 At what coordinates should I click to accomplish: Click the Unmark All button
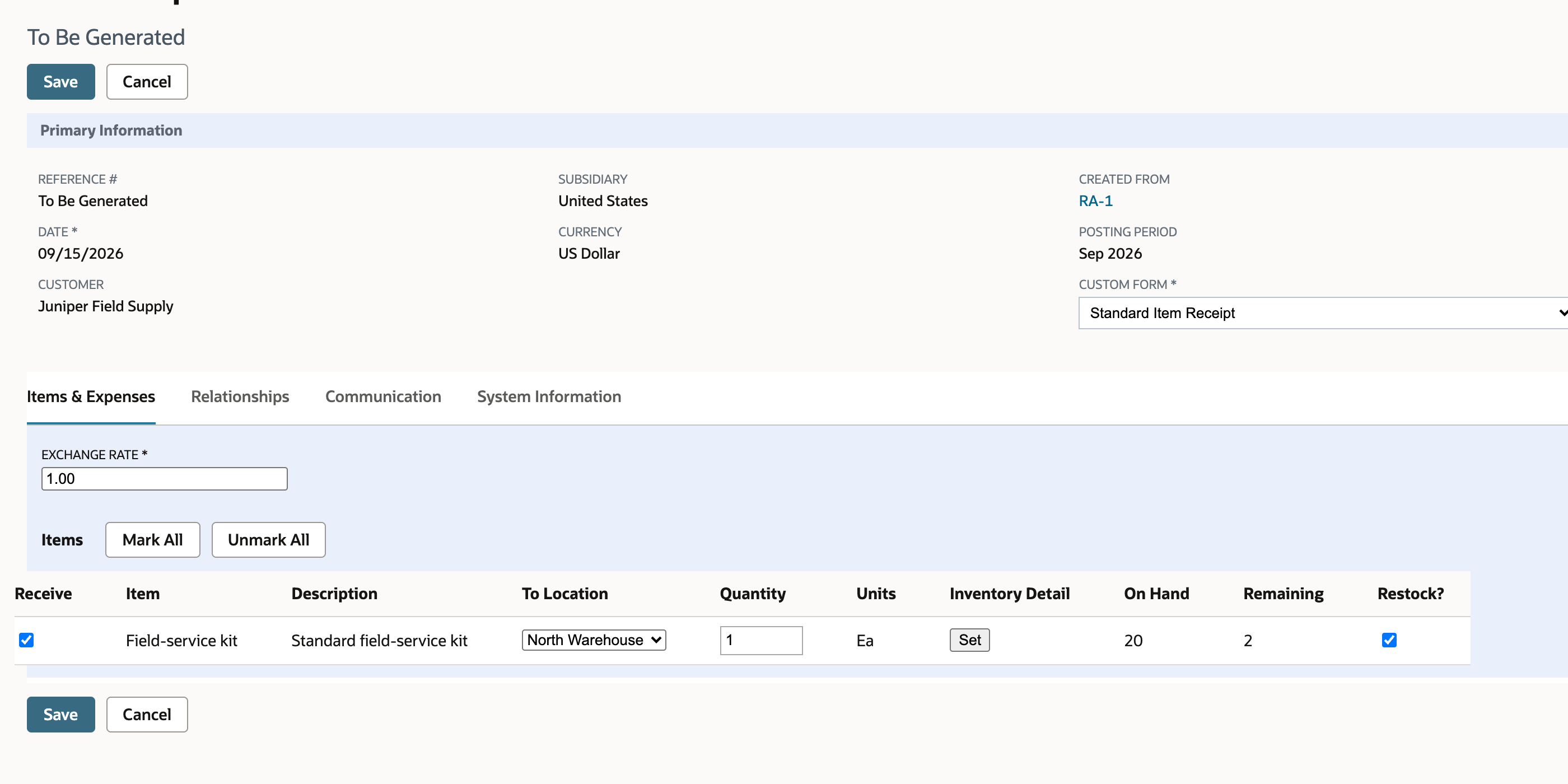268,539
